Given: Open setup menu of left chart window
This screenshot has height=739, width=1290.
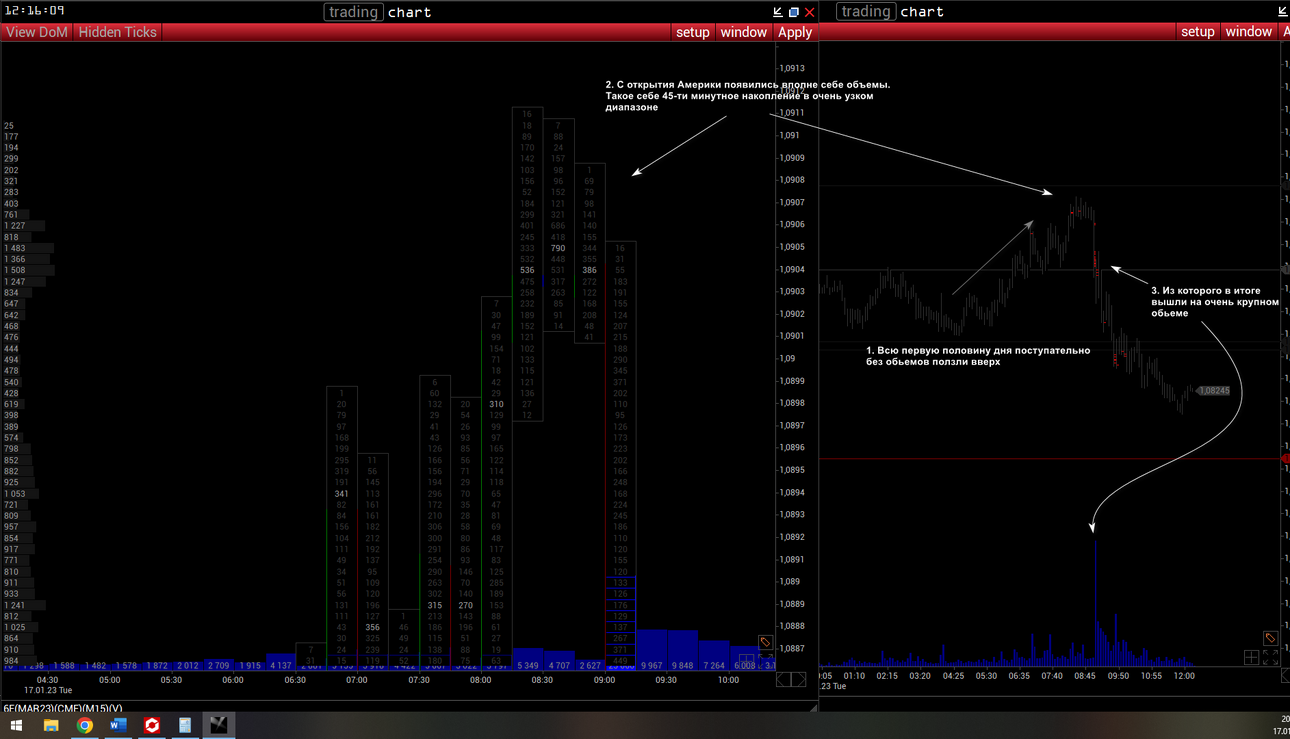Looking at the screenshot, I should 692,32.
